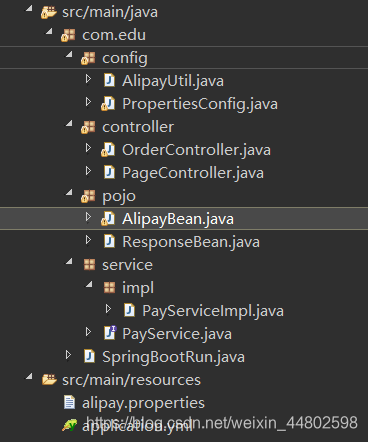The image size is (368, 442).
Task: Expand AlipayUtil.java members
Action: 88,79
